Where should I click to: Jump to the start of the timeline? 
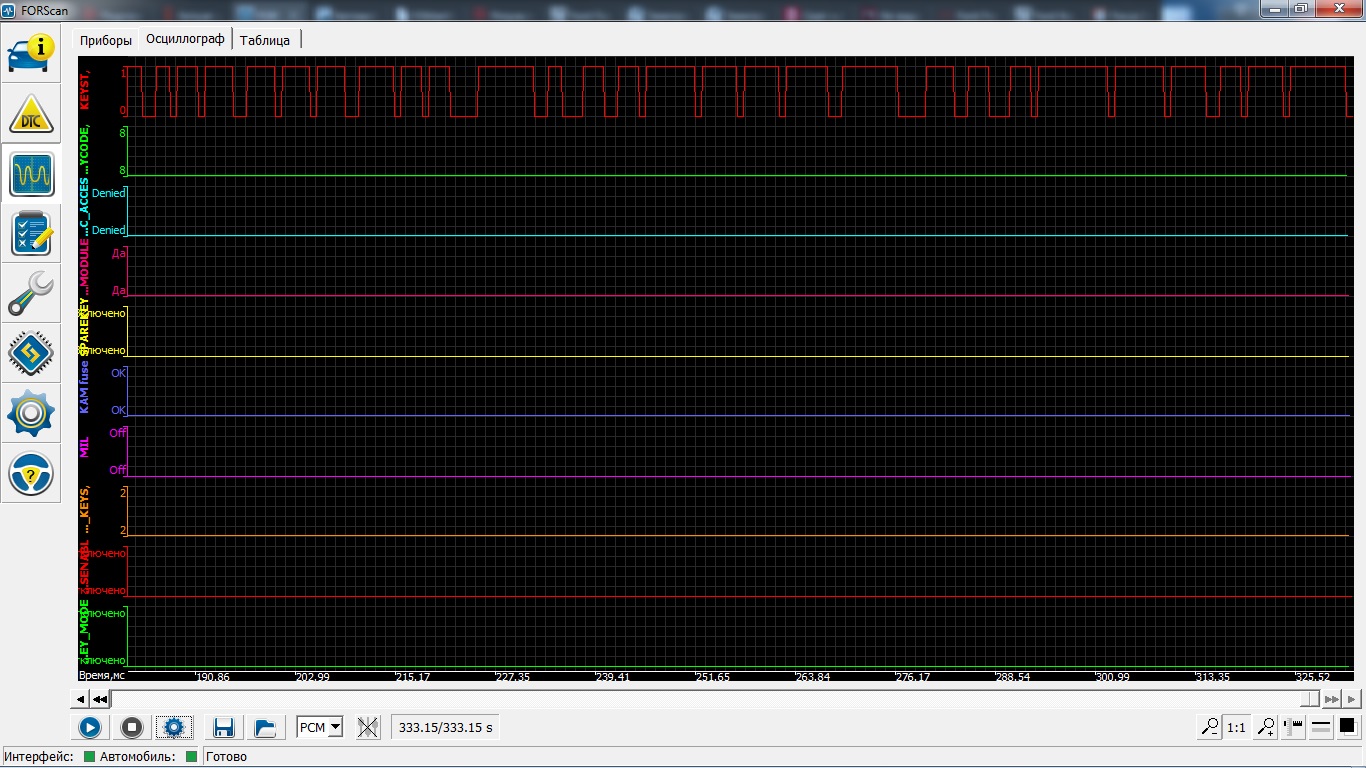click(100, 699)
